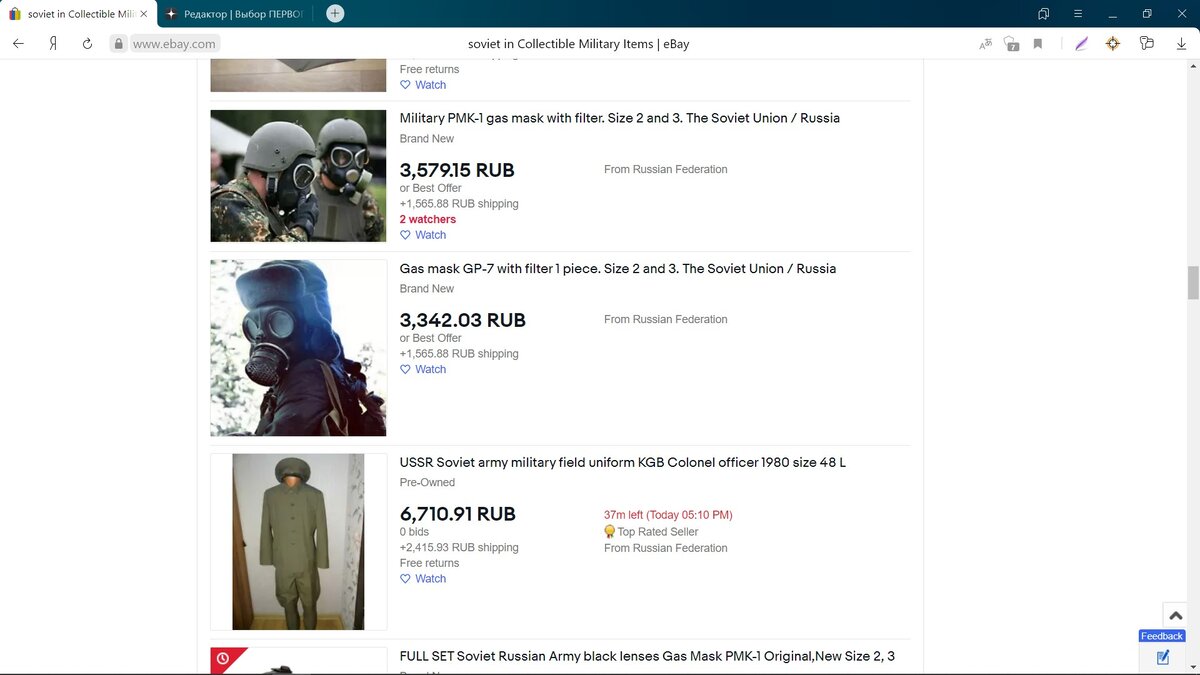Open USSR Soviet army KGB Colonel uniform title
Viewport: 1200px width, 675px height.
[623, 462]
